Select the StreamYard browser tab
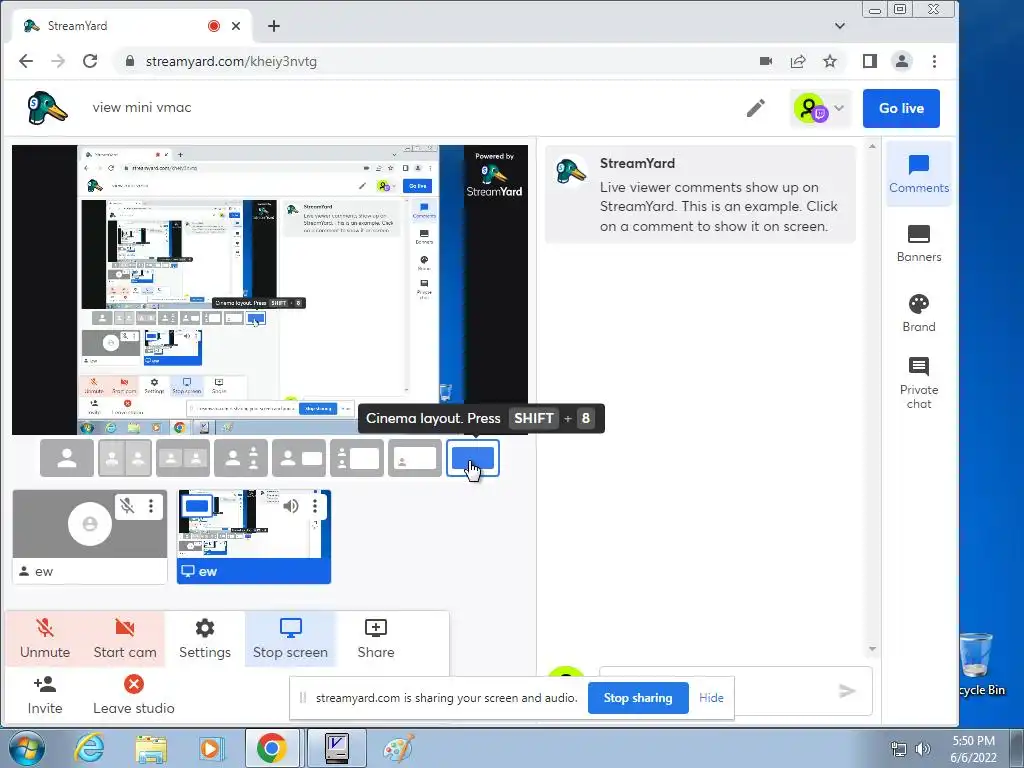1024x768 pixels. pos(133,26)
